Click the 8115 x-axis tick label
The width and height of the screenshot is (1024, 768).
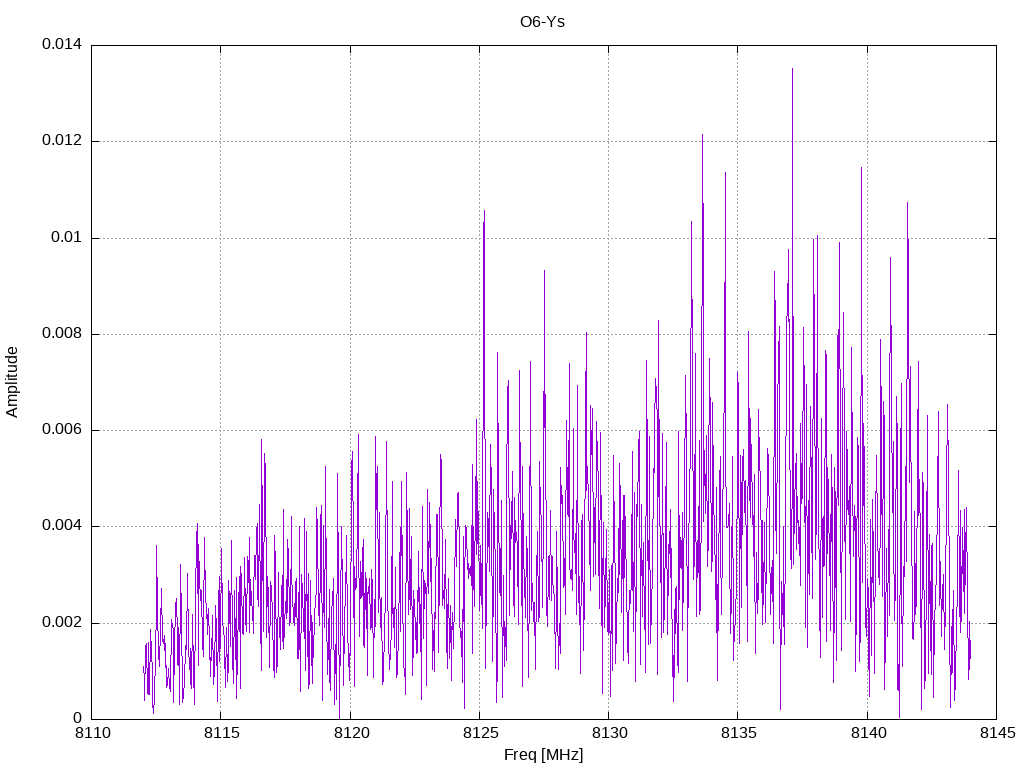[x=222, y=733]
